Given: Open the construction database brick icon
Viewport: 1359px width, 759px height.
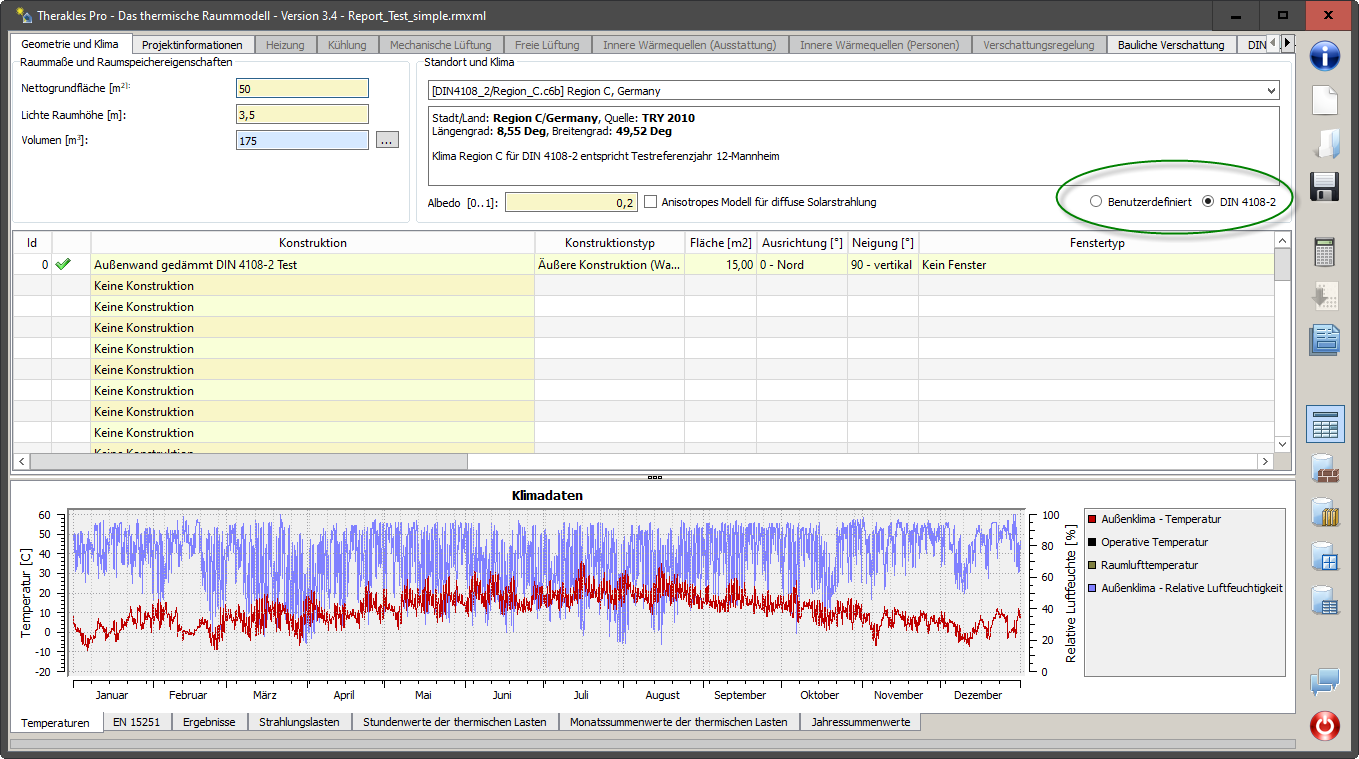Looking at the screenshot, I should point(1325,468).
